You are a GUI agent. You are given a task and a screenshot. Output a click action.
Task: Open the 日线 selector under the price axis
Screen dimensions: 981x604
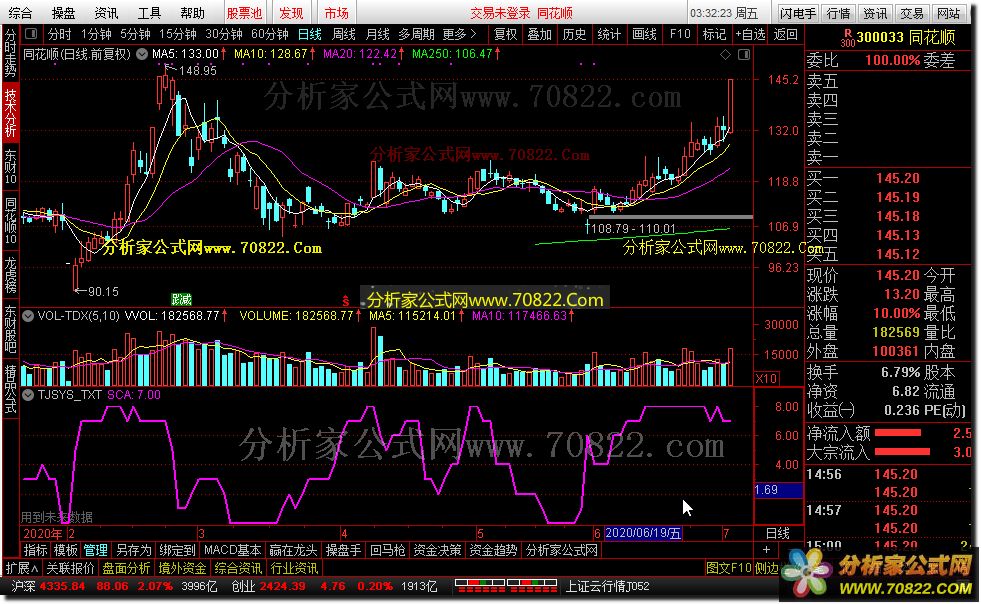pyautogui.click(x=778, y=533)
